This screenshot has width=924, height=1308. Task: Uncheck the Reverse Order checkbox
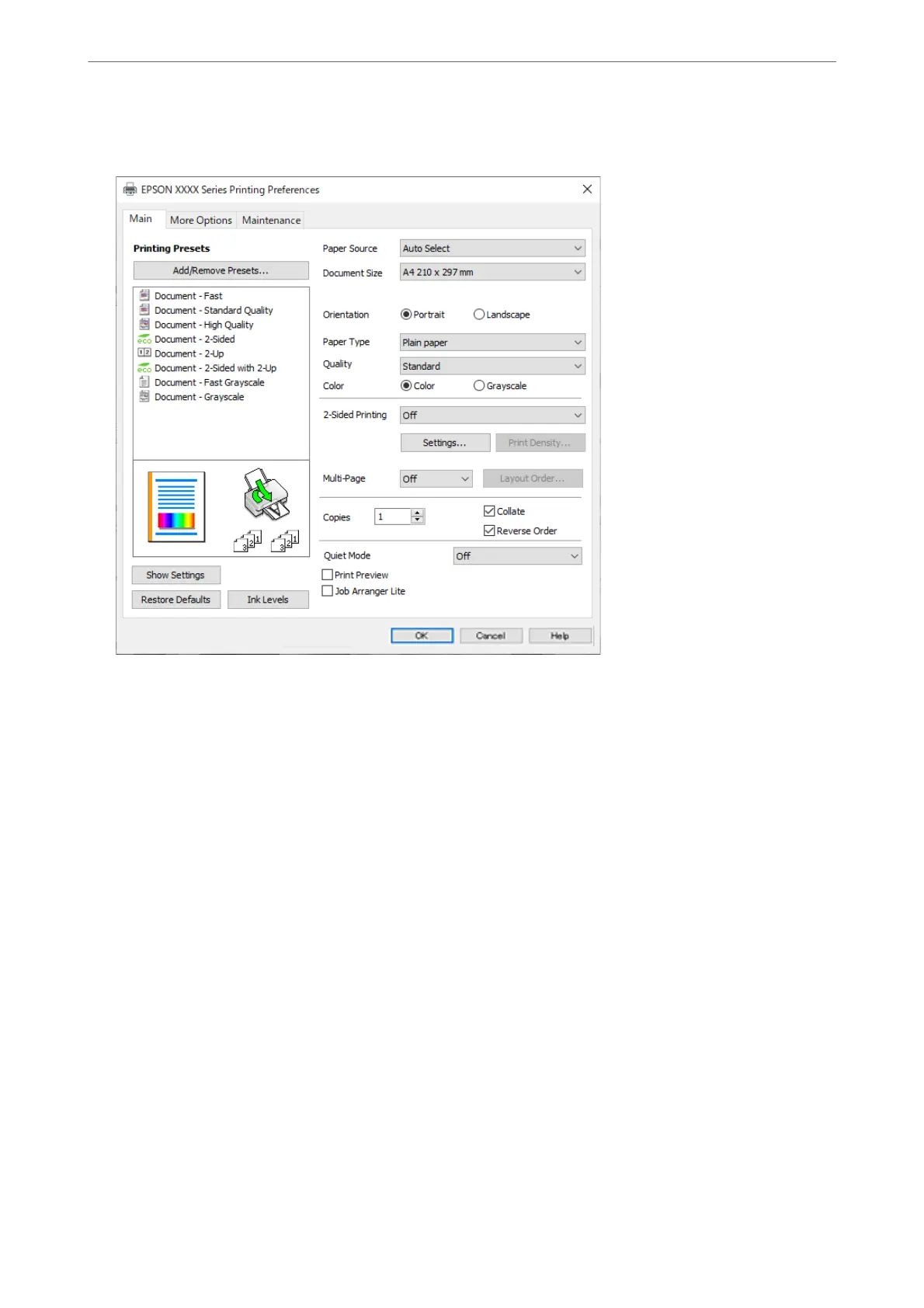tap(489, 531)
